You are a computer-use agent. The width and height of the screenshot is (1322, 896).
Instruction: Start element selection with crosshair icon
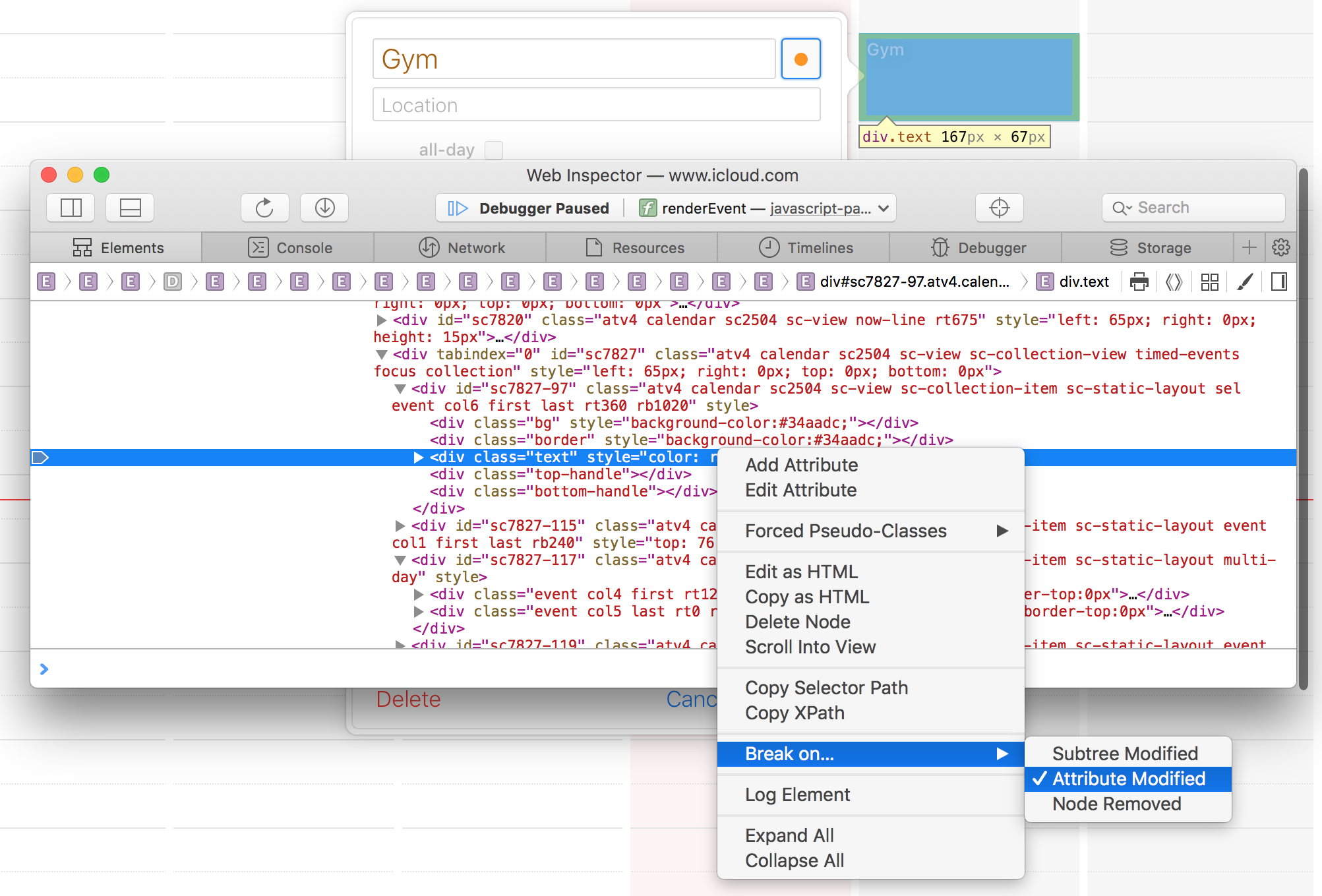(999, 208)
